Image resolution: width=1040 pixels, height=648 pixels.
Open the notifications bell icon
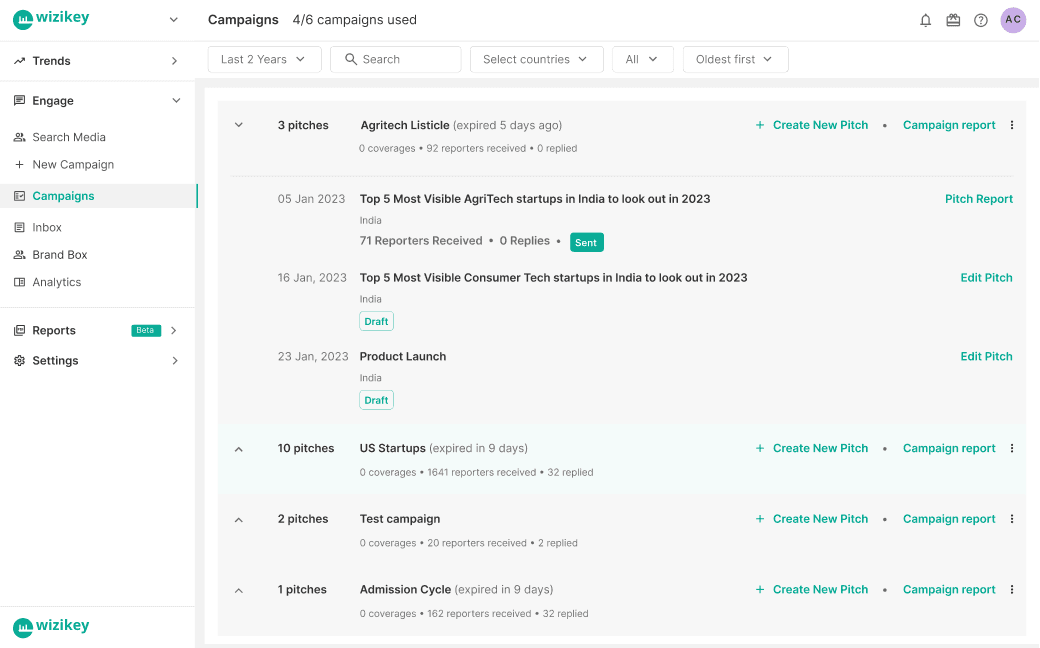pos(925,20)
